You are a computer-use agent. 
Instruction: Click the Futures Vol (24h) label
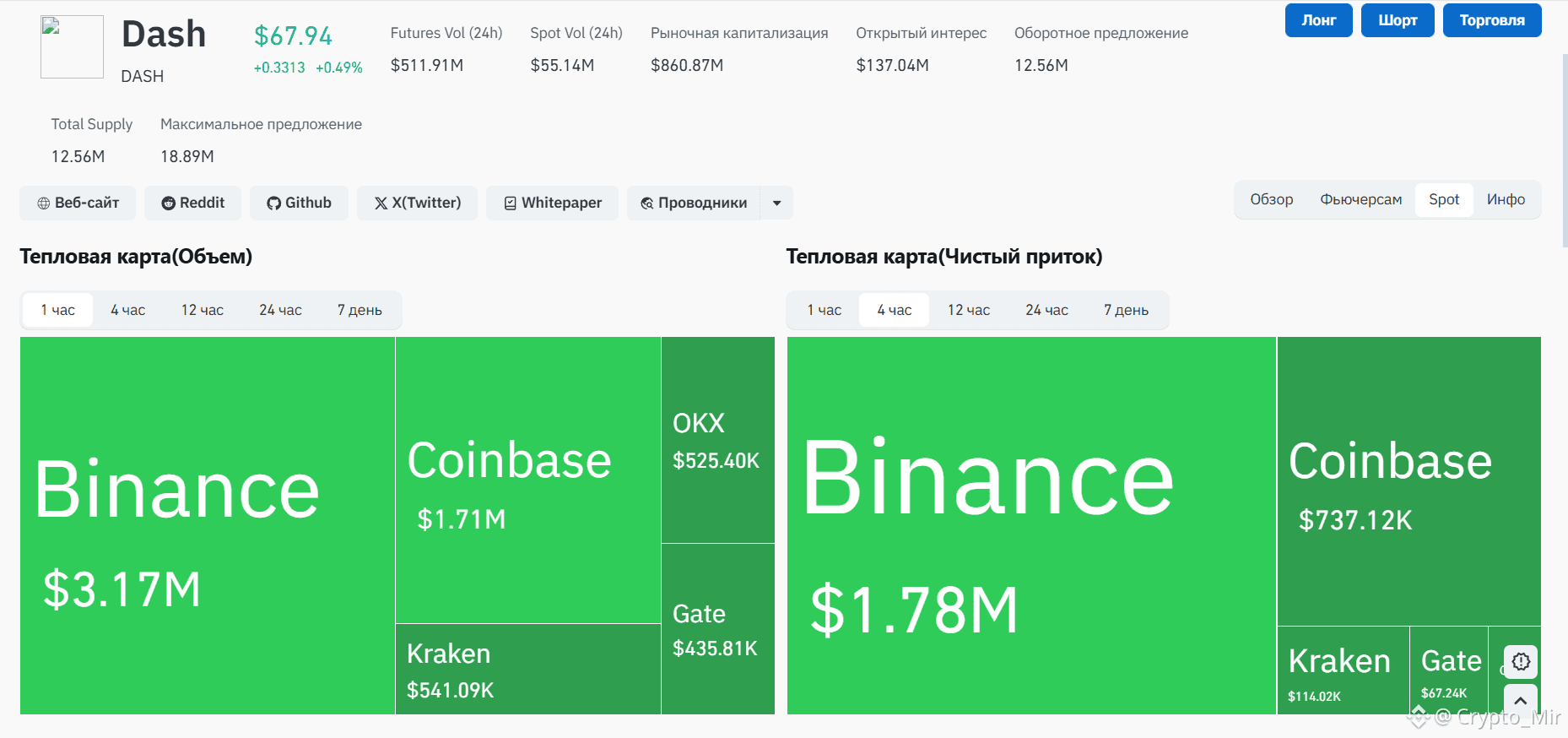click(x=446, y=33)
